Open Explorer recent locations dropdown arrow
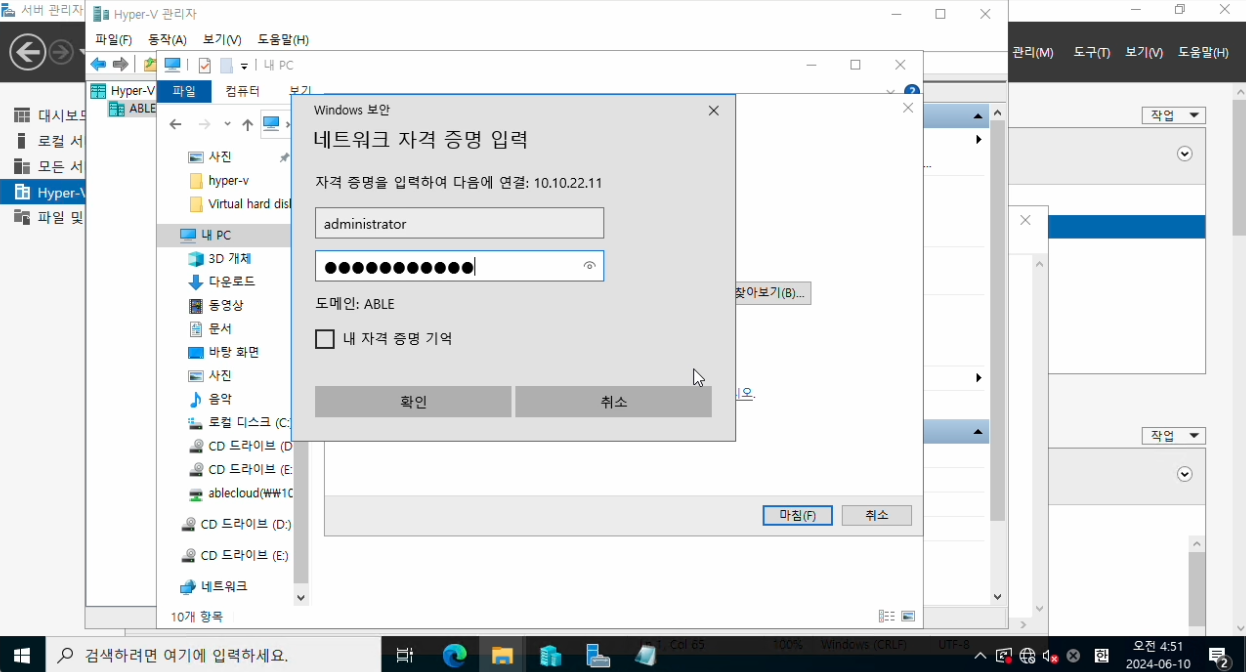The width and height of the screenshot is (1246, 672). 228,124
